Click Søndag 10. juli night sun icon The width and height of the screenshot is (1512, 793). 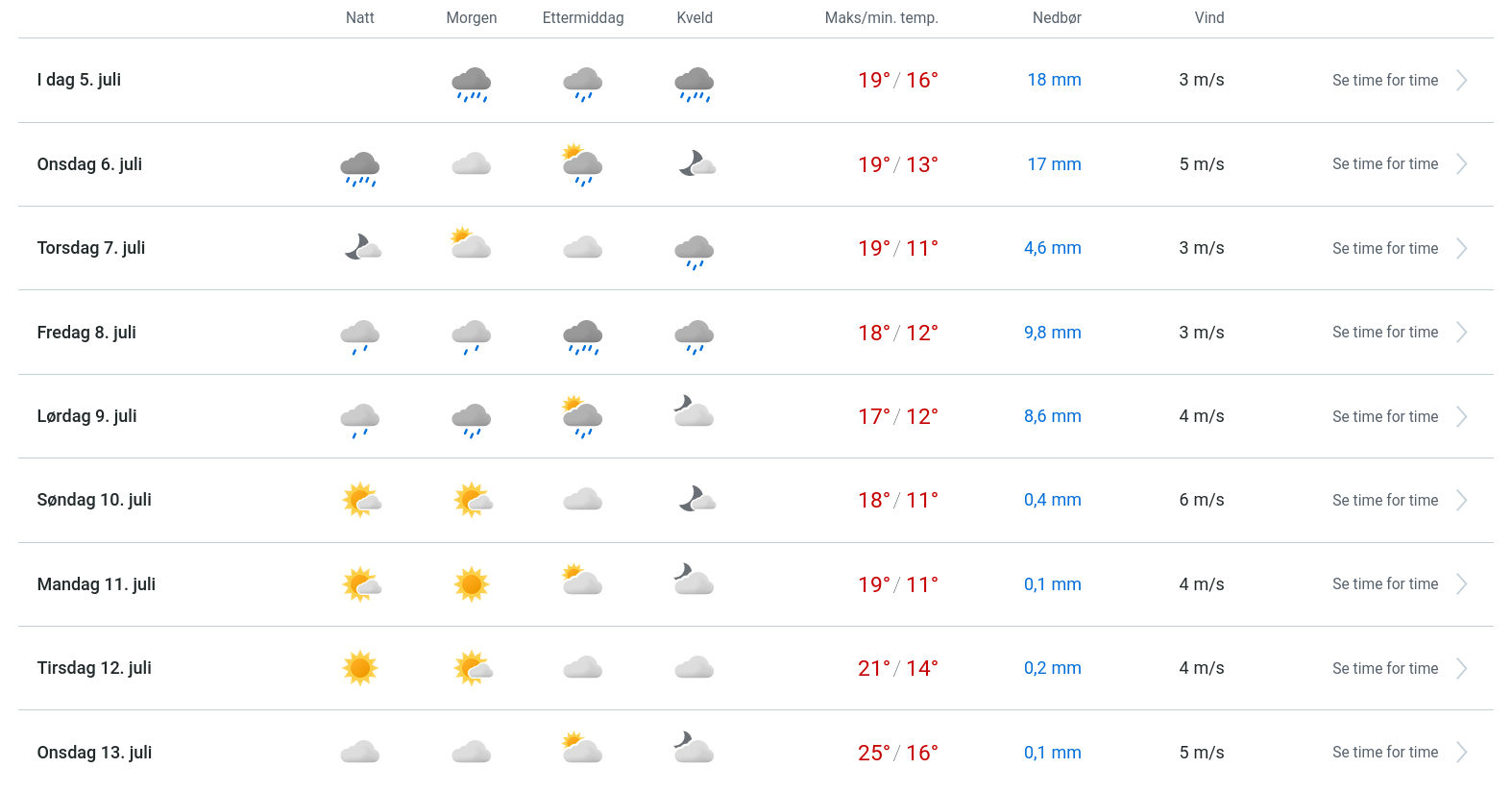click(x=361, y=500)
